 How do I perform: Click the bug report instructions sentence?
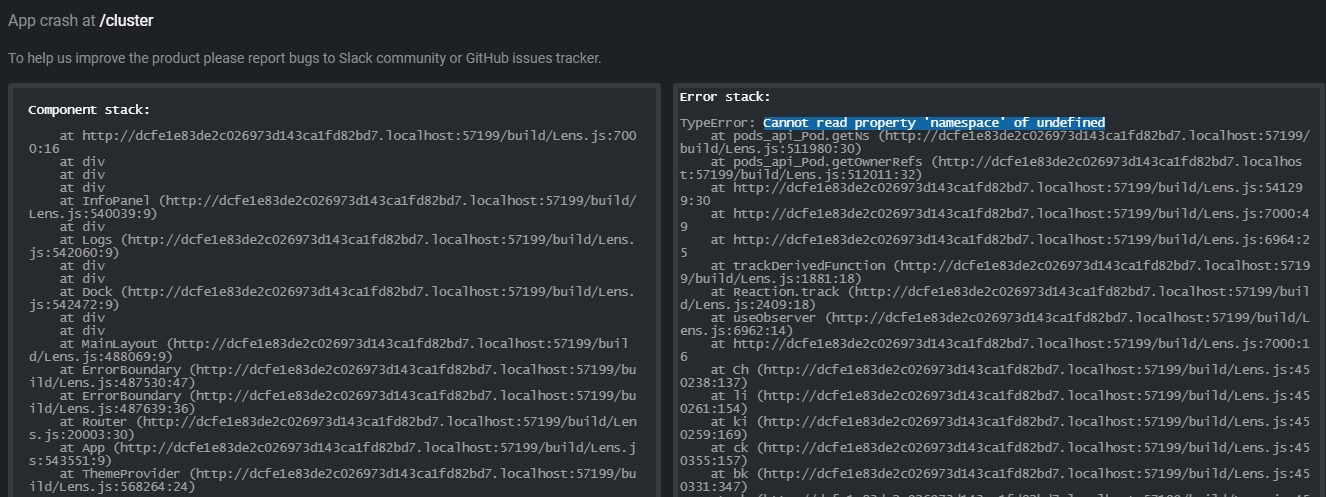coord(305,58)
